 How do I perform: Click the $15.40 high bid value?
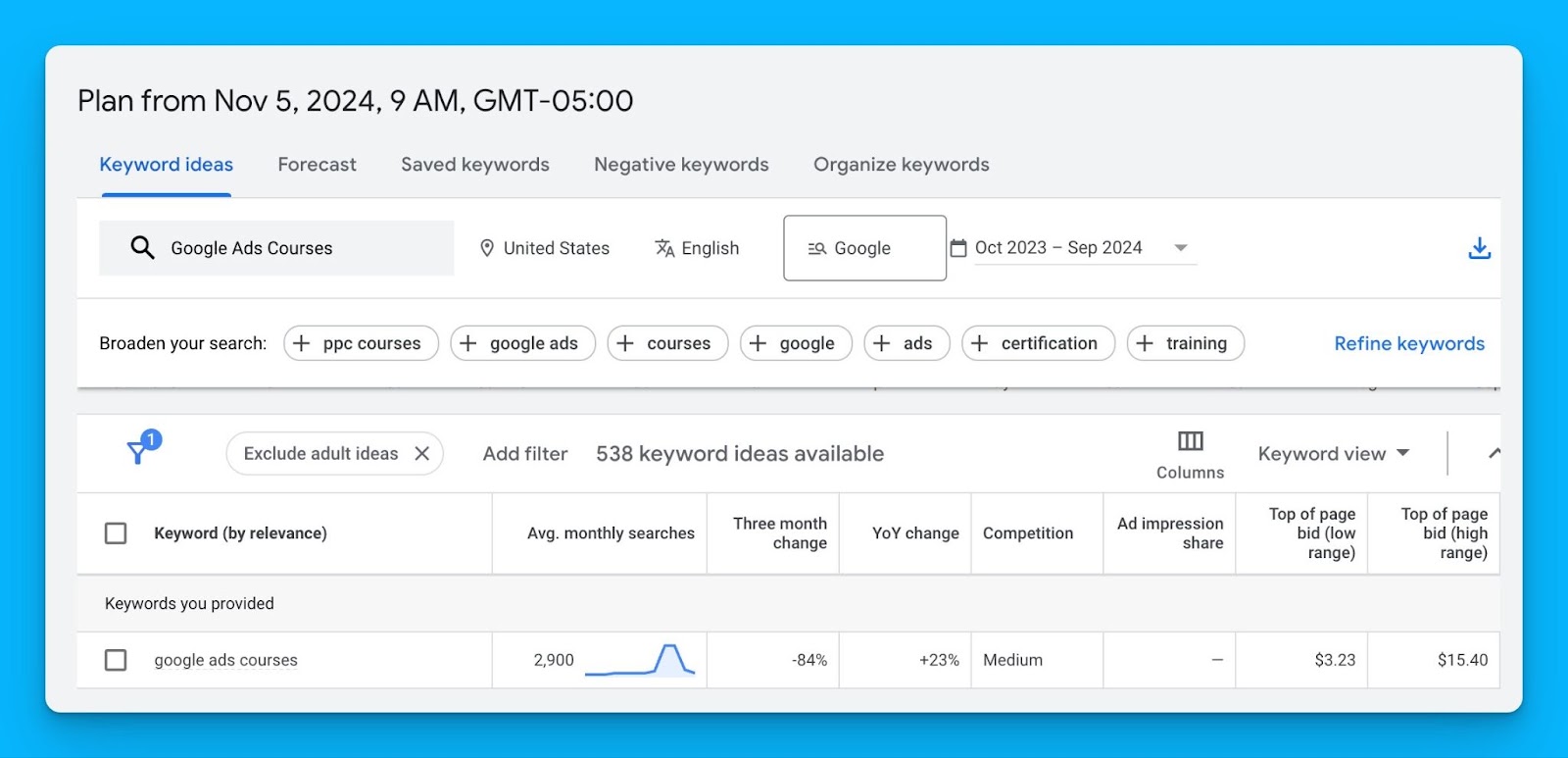coord(1462,660)
